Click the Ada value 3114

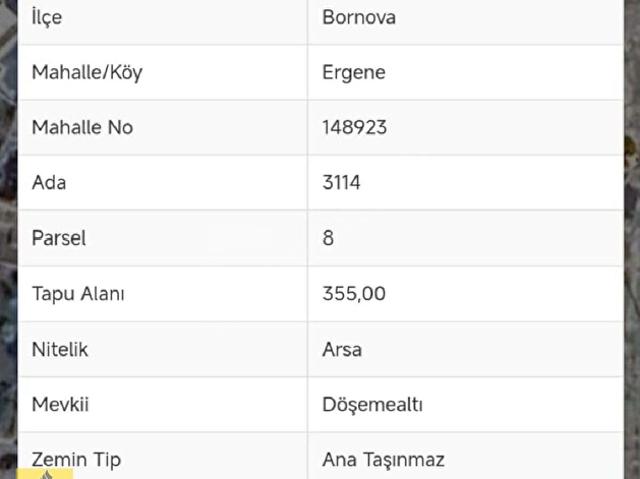[x=342, y=183]
